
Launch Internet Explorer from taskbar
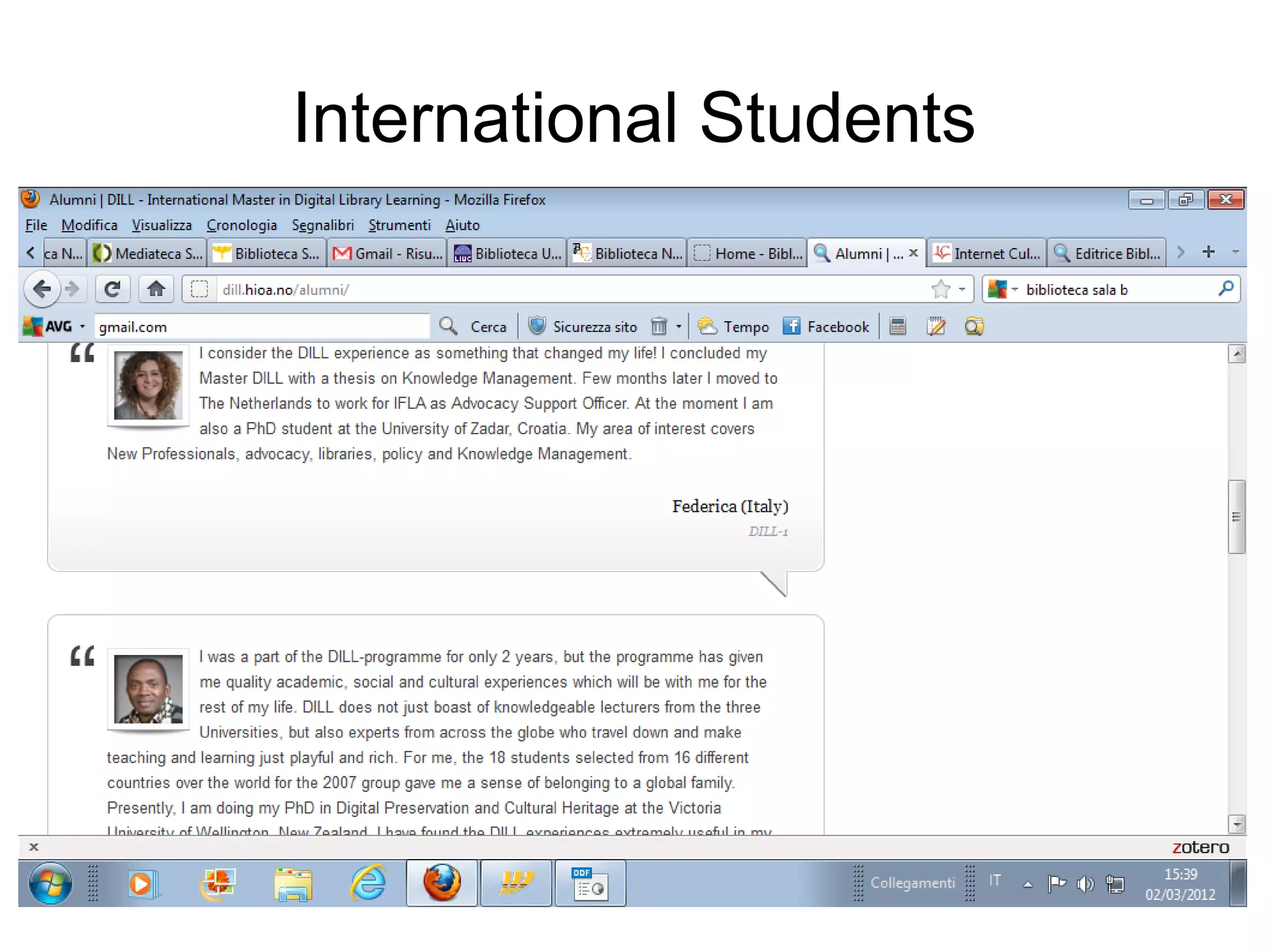tap(368, 883)
